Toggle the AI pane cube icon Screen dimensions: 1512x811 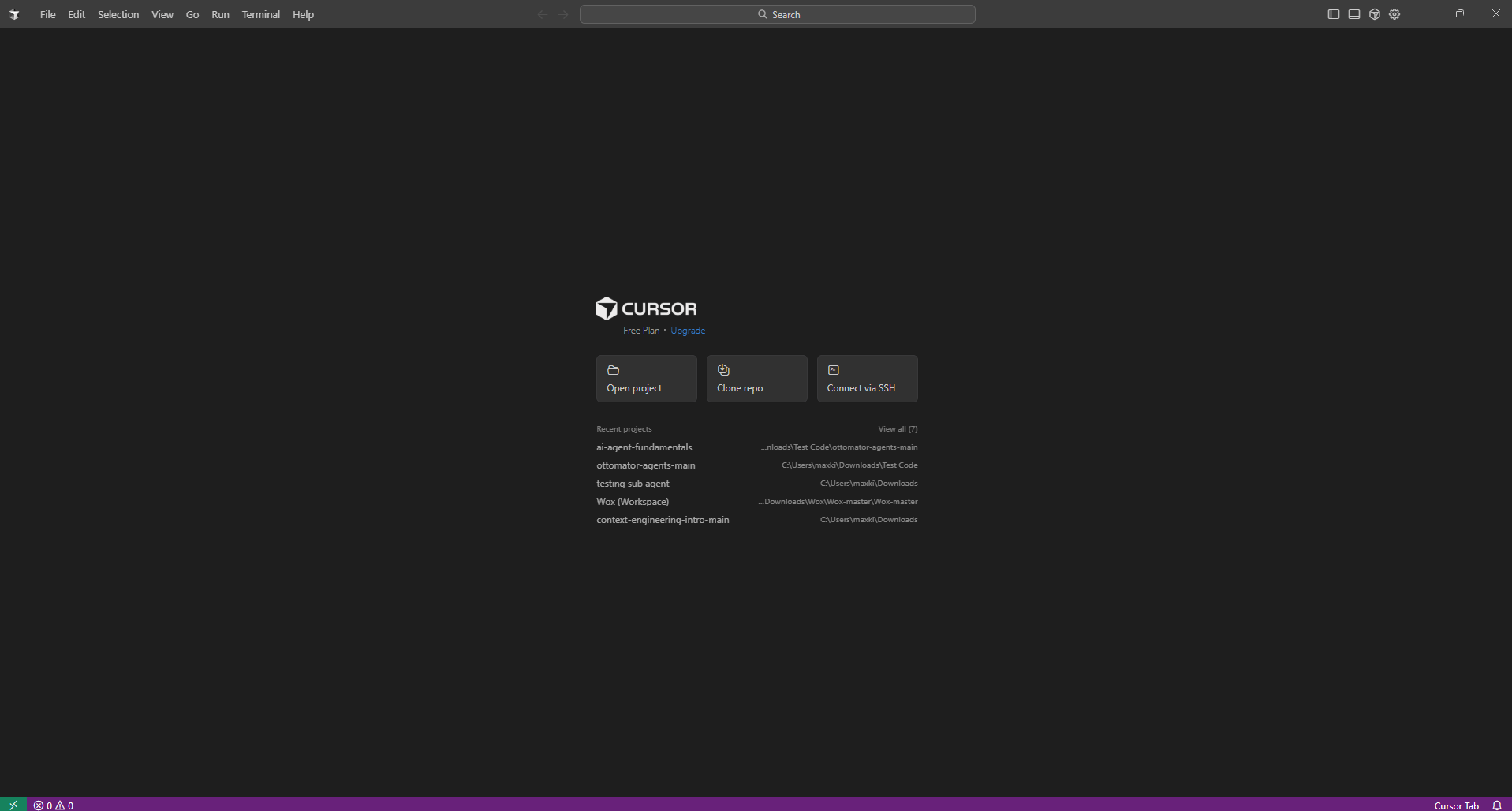pos(1375,14)
